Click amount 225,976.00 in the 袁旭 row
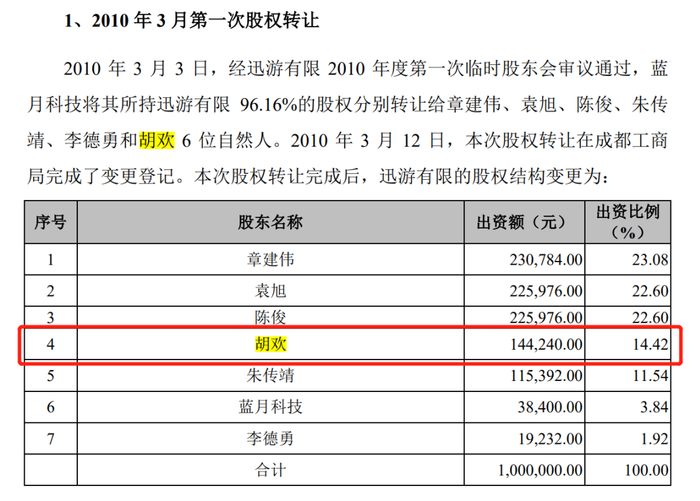The width and height of the screenshot is (700, 501). (546, 291)
